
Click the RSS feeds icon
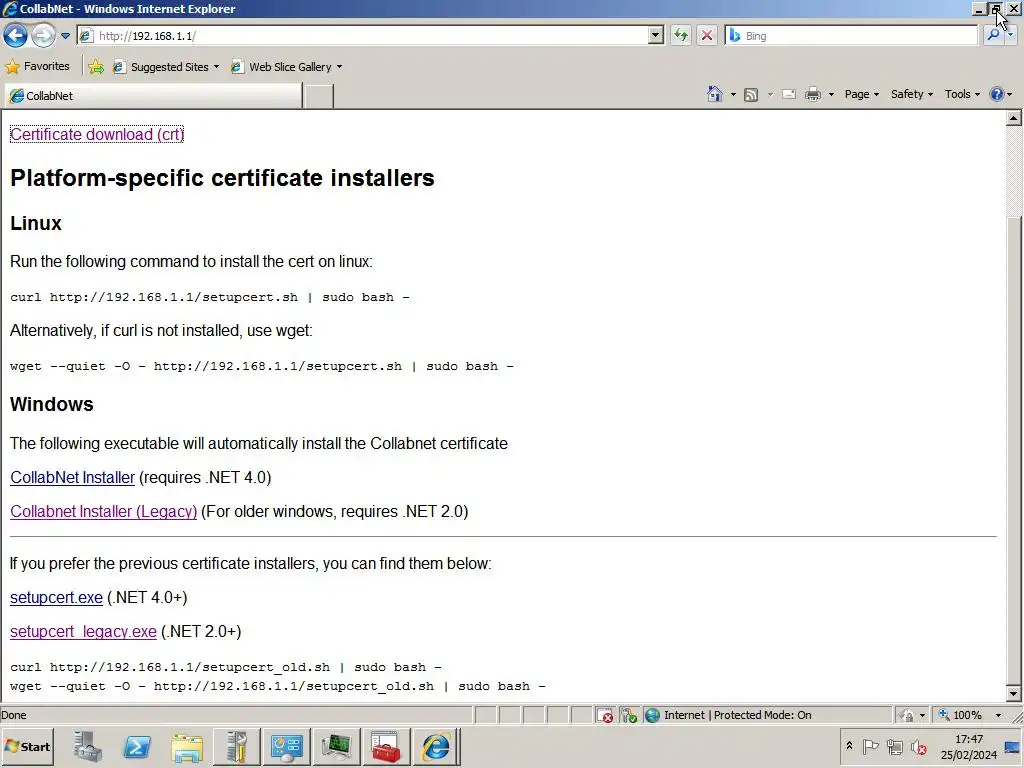pos(751,95)
